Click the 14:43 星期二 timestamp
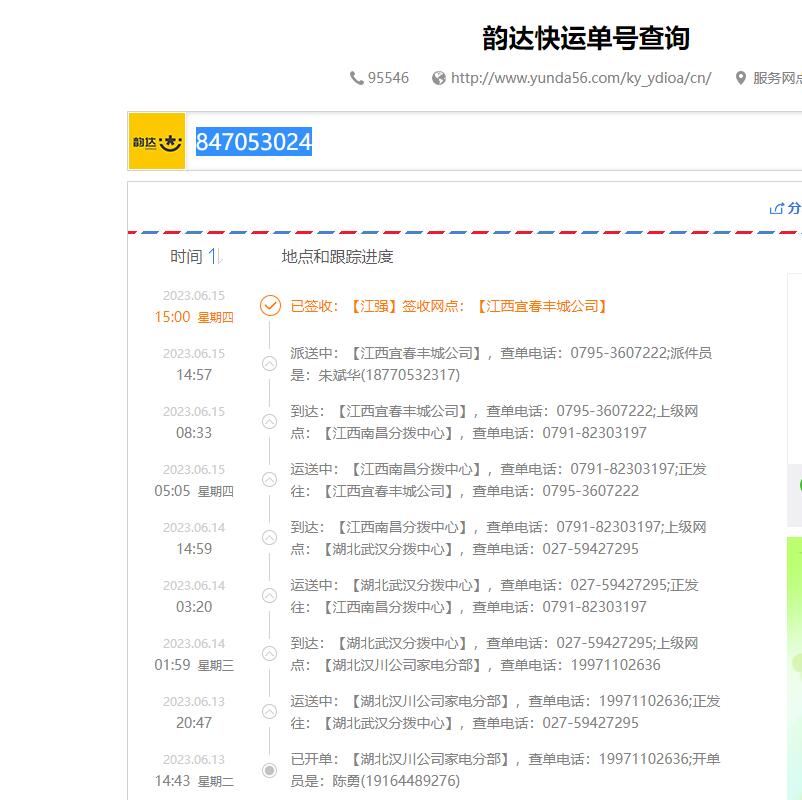The height and width of the screenshot is (800, 802). pos(194,781)
